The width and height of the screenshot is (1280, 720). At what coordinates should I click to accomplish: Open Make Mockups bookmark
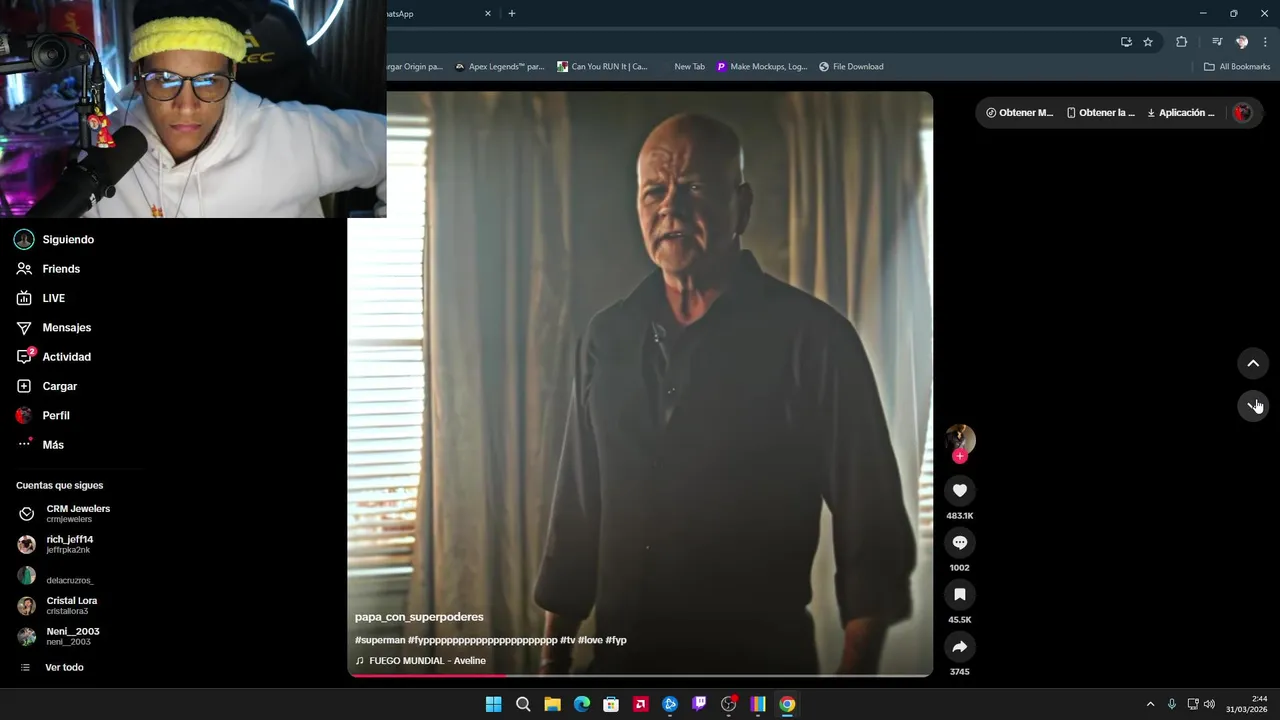[761, 67]
